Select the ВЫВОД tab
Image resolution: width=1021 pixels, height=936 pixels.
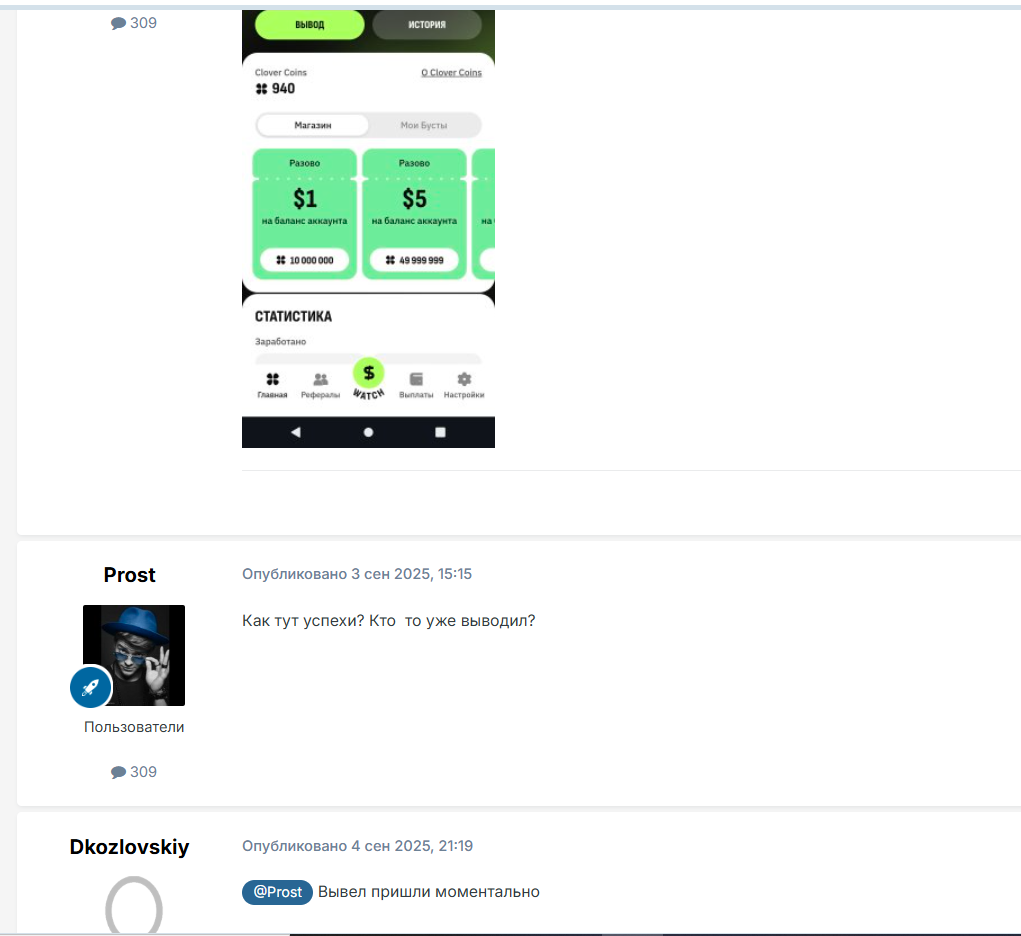coord(310,25)
